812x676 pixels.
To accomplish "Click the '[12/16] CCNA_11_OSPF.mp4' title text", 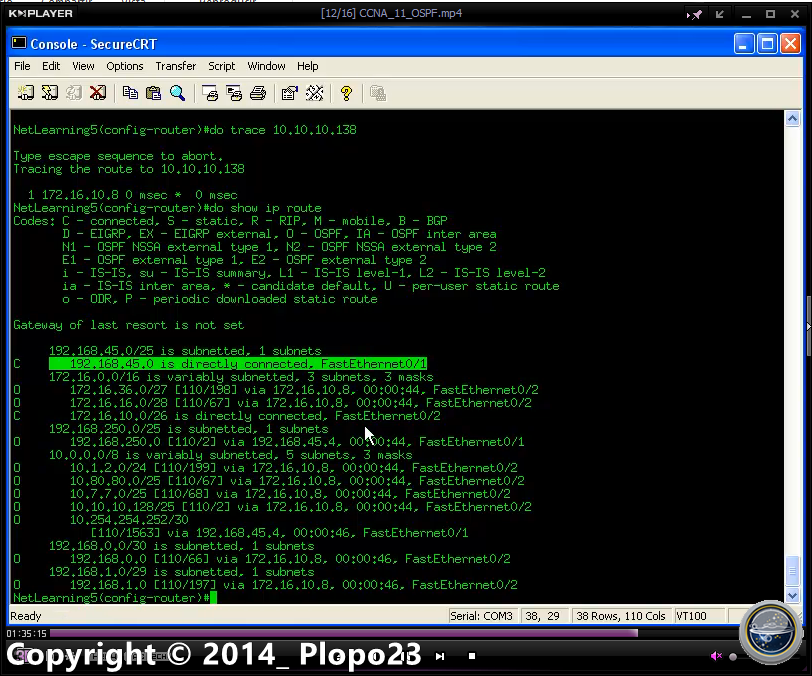I will pos(392,13).
